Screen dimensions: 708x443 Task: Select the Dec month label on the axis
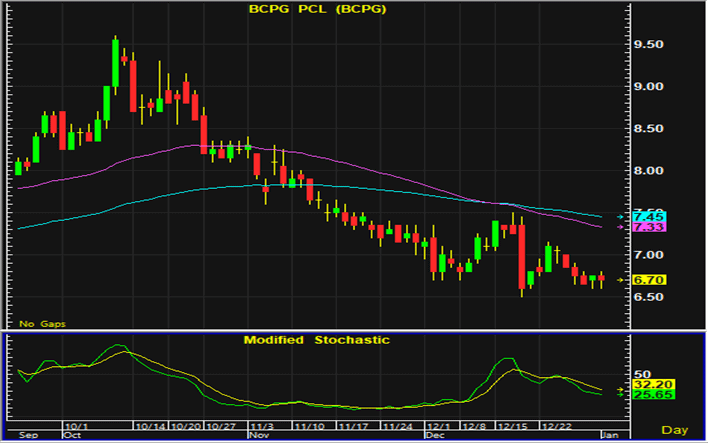coord(434,436)
